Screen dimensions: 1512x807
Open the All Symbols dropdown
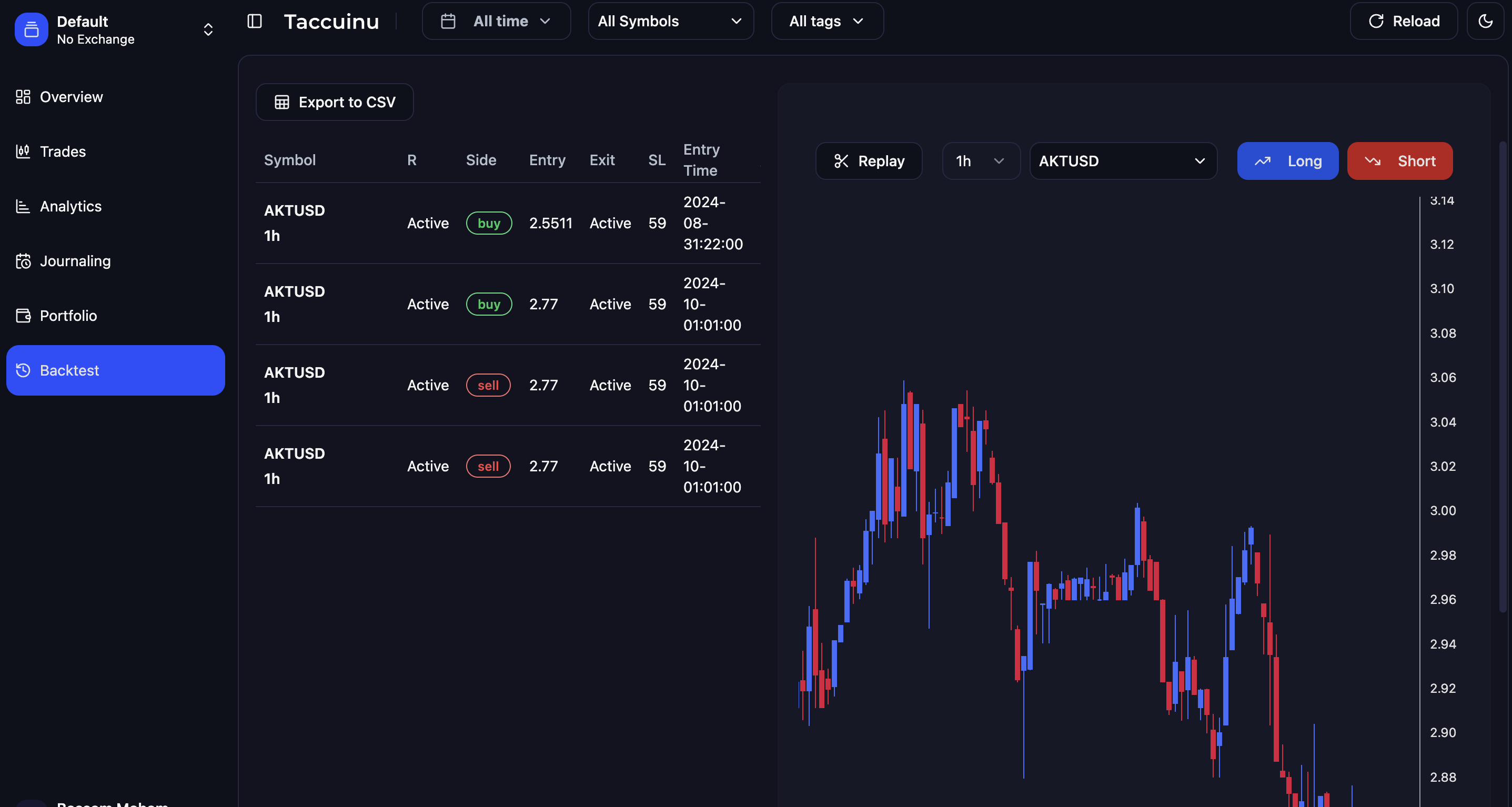[670, 21]
